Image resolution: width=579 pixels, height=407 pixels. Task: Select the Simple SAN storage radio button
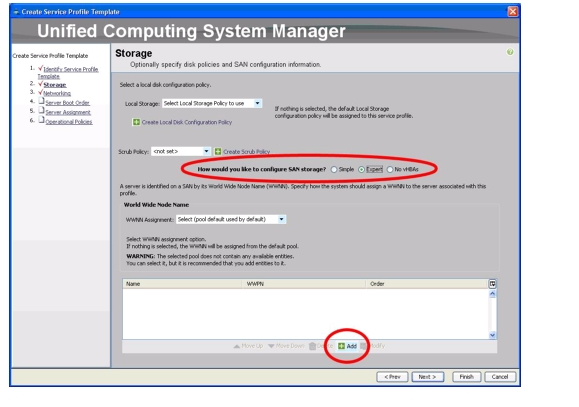point(334,170)
